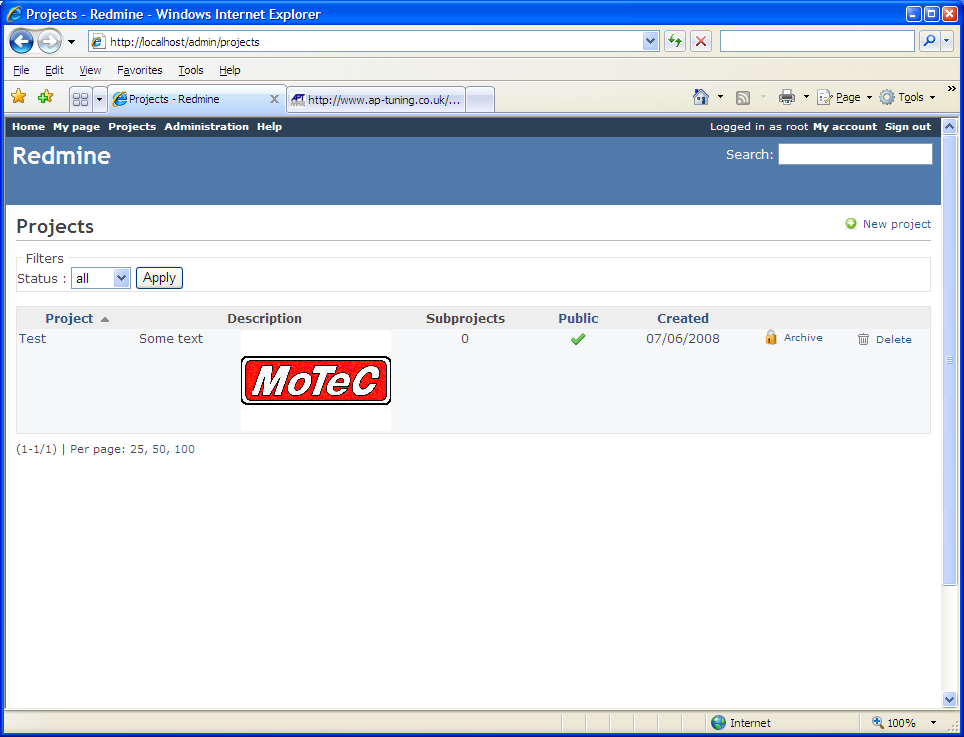Set per page to 50
The height and width of the screenshot is (737, 964).
(x=160, y=449)
